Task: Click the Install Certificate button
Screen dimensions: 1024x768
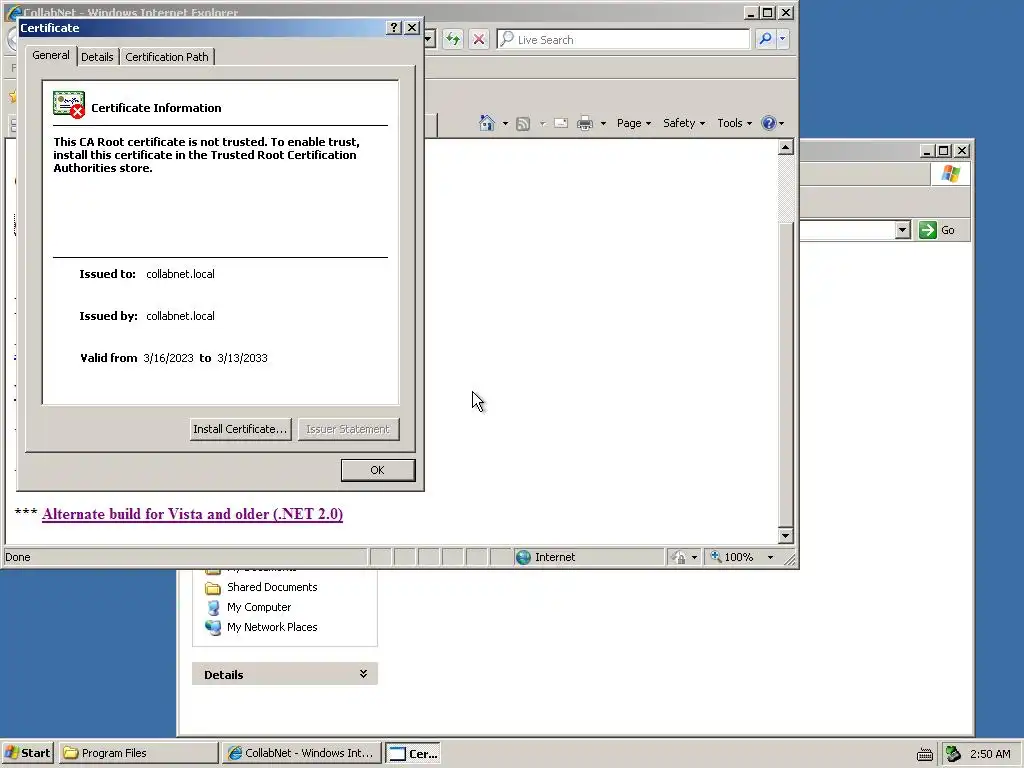Action: pyautogui.click(x=240, y=429)
